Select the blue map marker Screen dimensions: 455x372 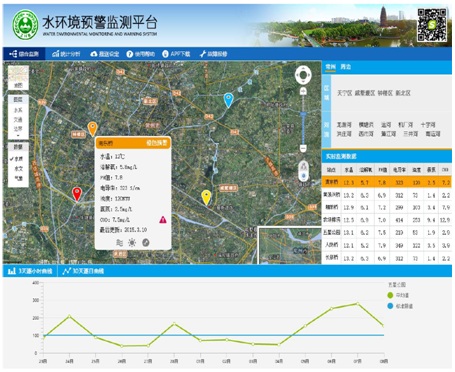pos(228,100)
